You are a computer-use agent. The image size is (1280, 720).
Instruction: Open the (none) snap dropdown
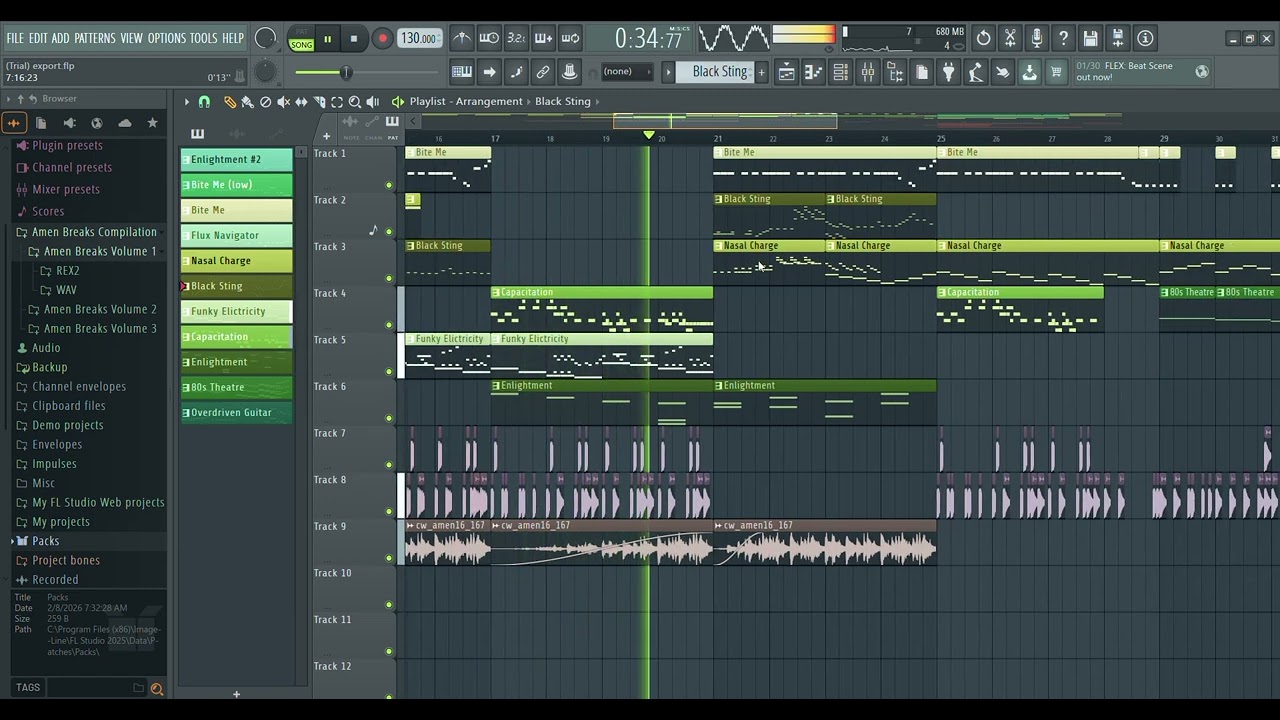[626, 72]
